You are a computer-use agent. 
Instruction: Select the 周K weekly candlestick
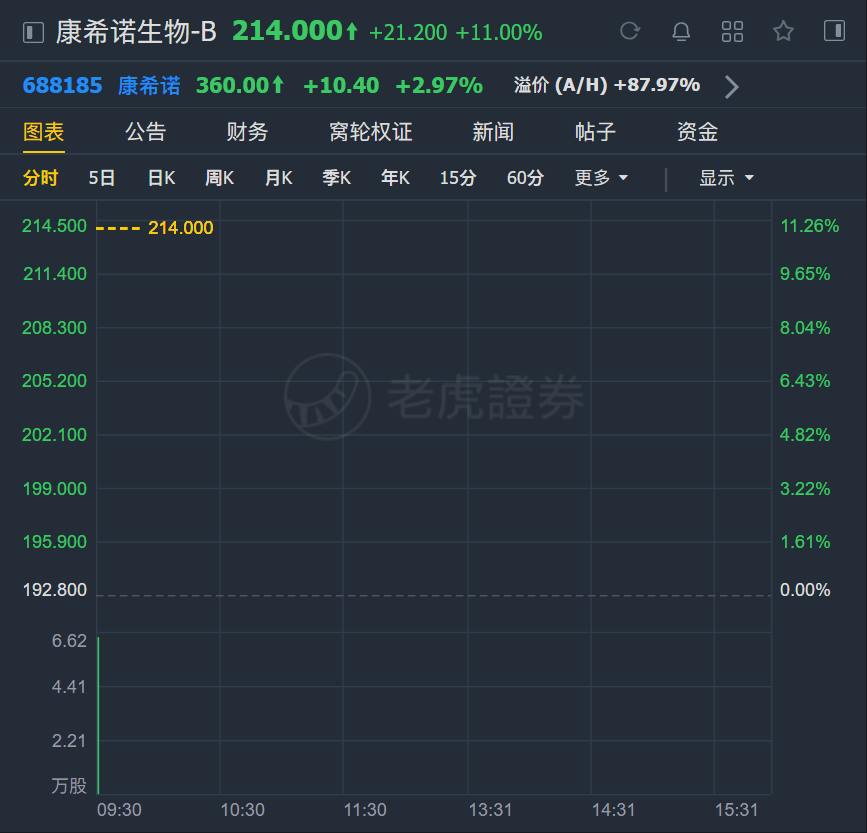220,178
